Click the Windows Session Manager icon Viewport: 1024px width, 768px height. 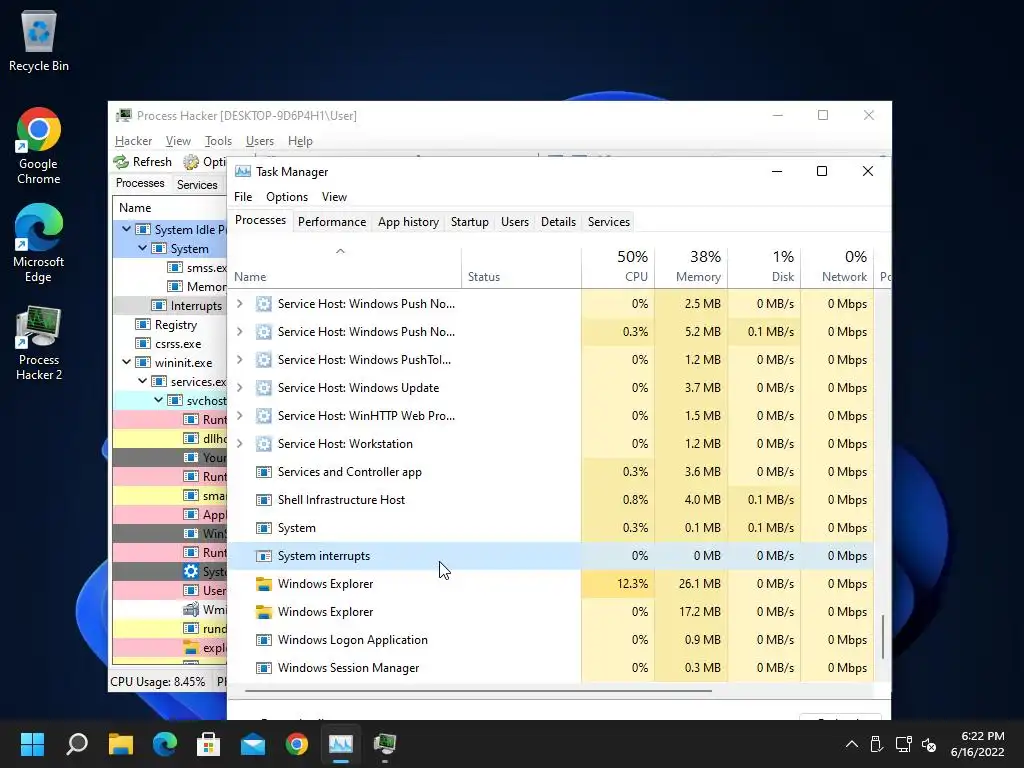[264, 668]
